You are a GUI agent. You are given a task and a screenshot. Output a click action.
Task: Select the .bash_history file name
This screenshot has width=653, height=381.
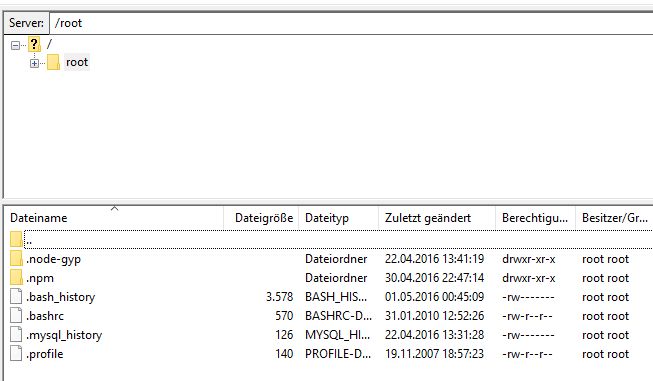pos(61,297)
